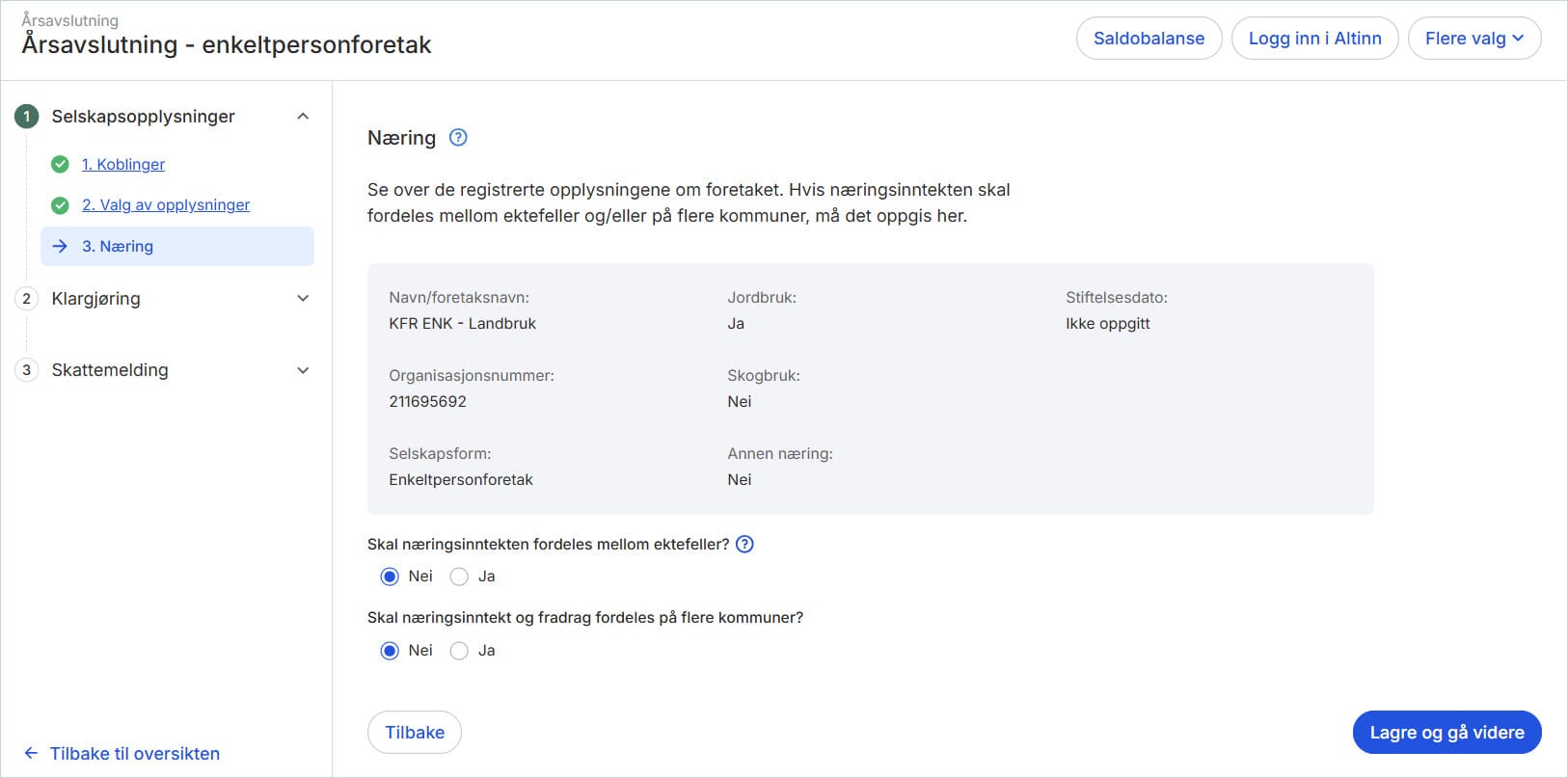Select Nei for fordeling på flere kommuner
This screenshot has width=1568, height=778.
pyautogui.click(x=390, y=650)
